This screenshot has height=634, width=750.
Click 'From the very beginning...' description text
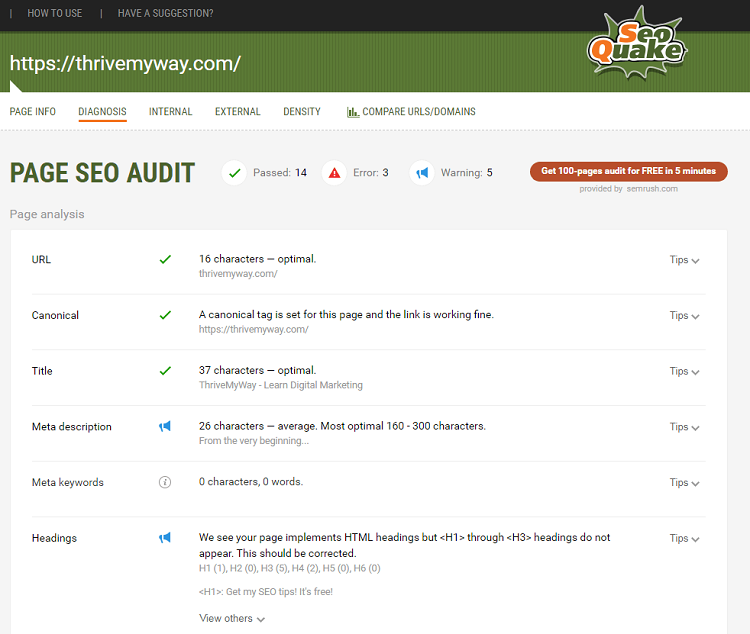point(254,441)
